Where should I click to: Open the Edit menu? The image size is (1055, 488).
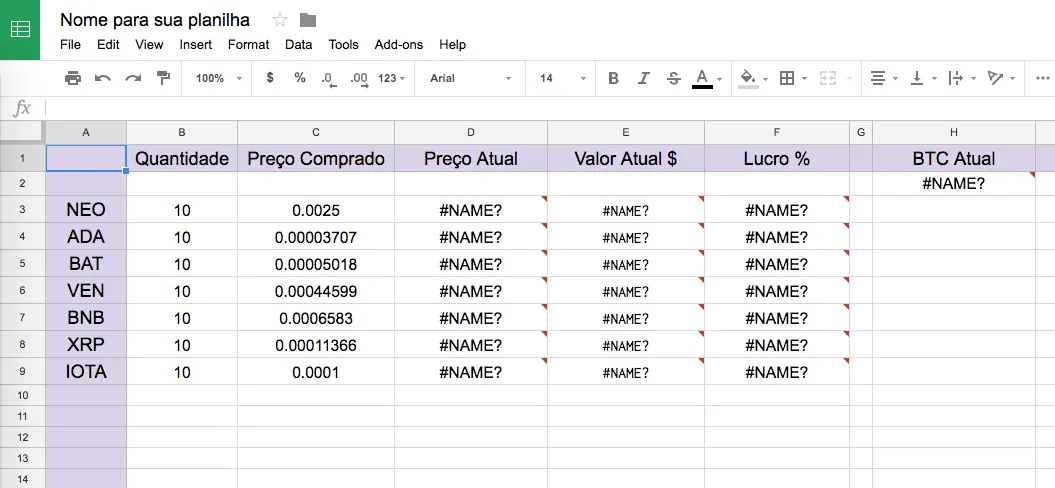coord(108,44)
